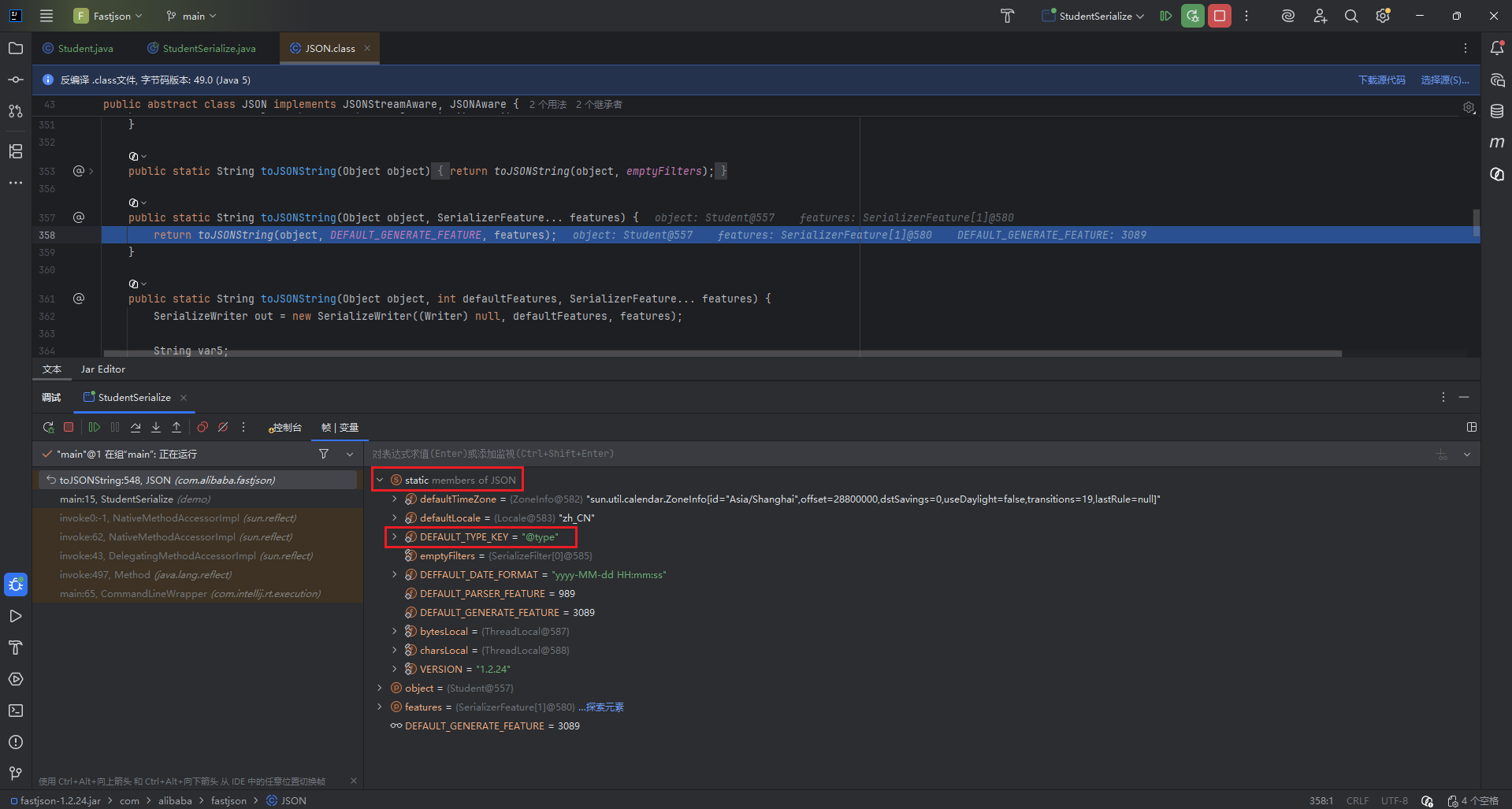Filter frames with the funnel icon
Viewport: 1512px width, 809px height.
coord(324,454)
